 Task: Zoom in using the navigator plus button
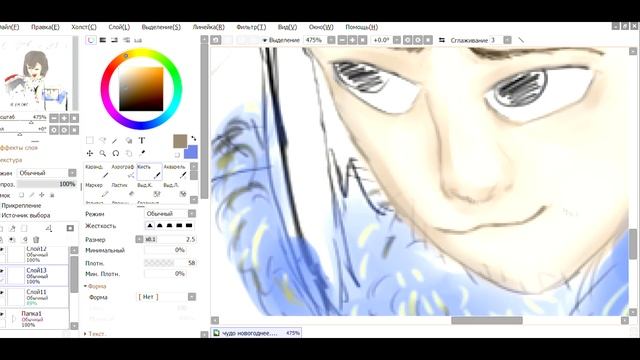(x=64, y=118)
